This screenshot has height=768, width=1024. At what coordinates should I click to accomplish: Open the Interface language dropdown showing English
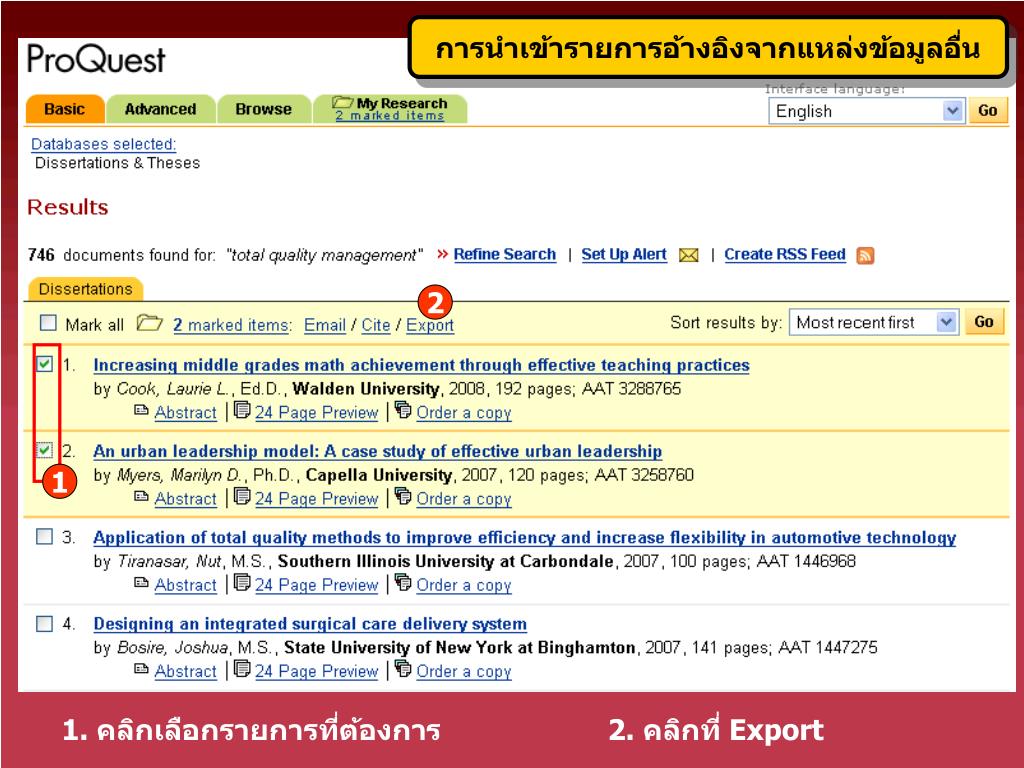click(865, 111)
